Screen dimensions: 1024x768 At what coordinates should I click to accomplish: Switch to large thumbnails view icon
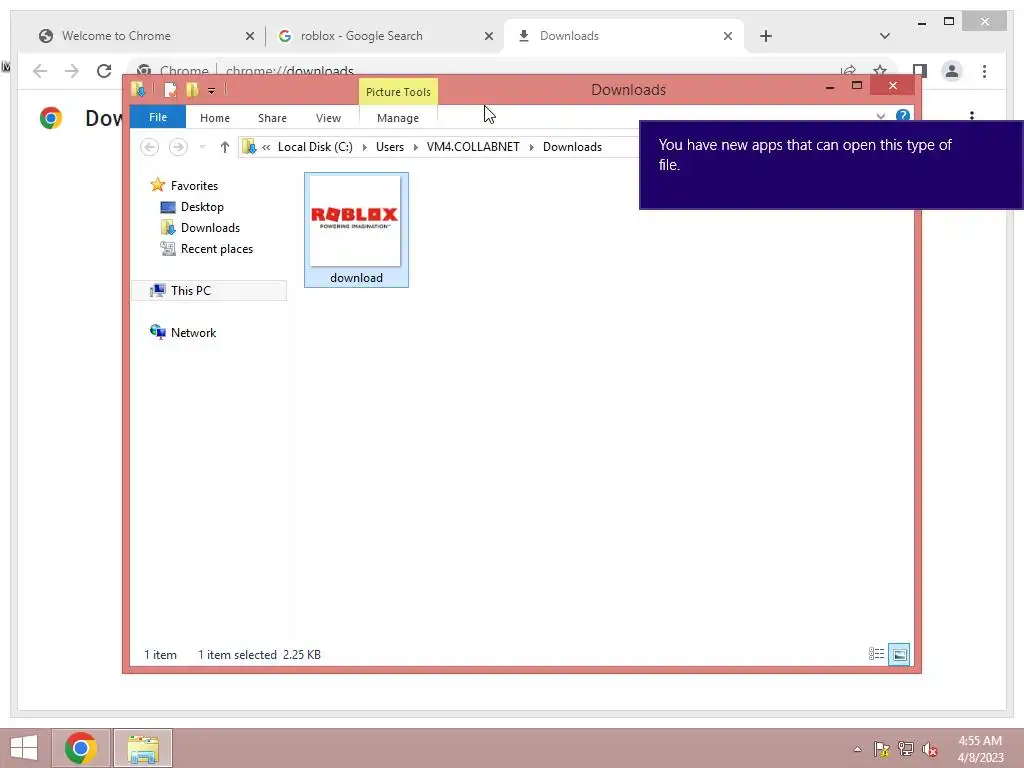pyautogui.click(x=899, y=654)
